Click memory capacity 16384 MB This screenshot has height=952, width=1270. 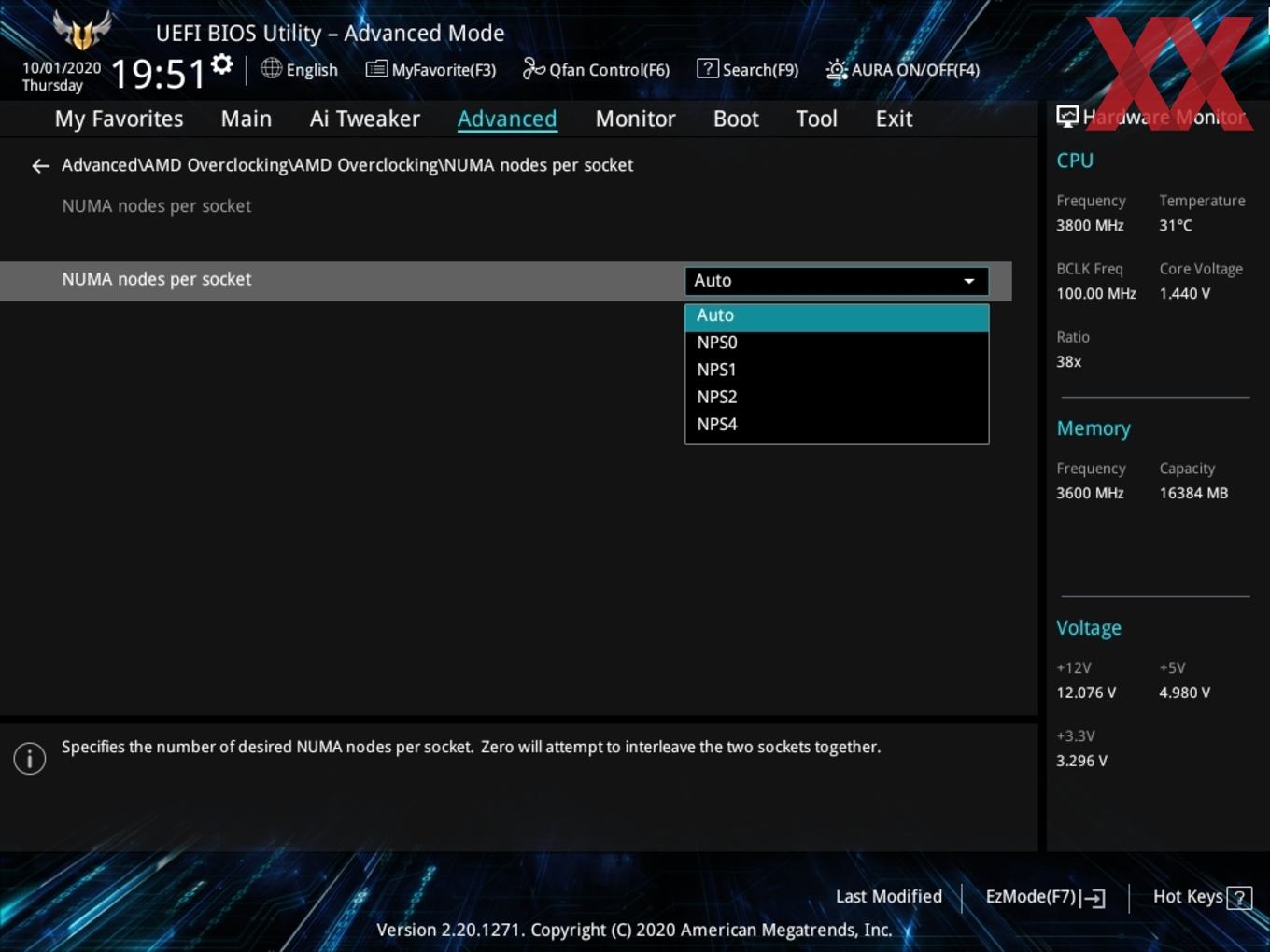click(1193, 494)
